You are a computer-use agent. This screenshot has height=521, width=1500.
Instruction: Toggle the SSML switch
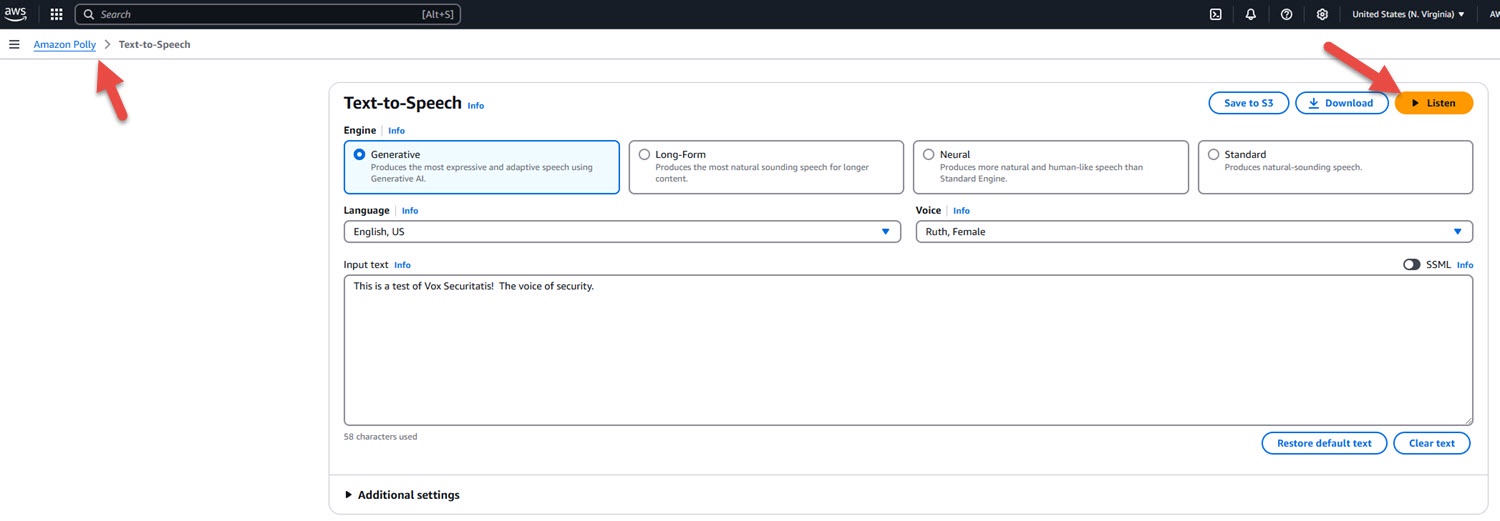[x=1412, y=264]
